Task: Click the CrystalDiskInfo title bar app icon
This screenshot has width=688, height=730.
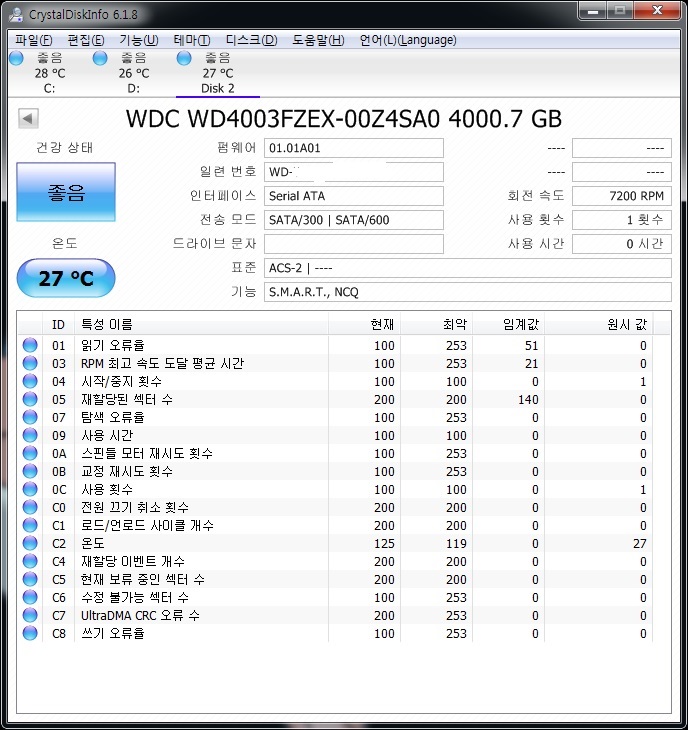Action: (17, 14)
